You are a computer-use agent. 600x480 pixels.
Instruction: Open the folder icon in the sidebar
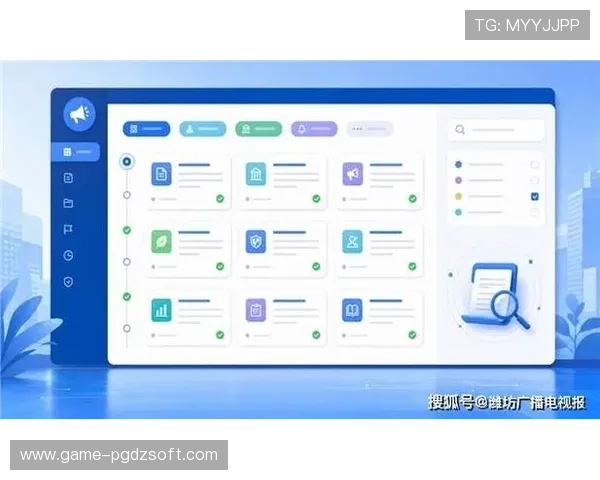tap(68, 203)
